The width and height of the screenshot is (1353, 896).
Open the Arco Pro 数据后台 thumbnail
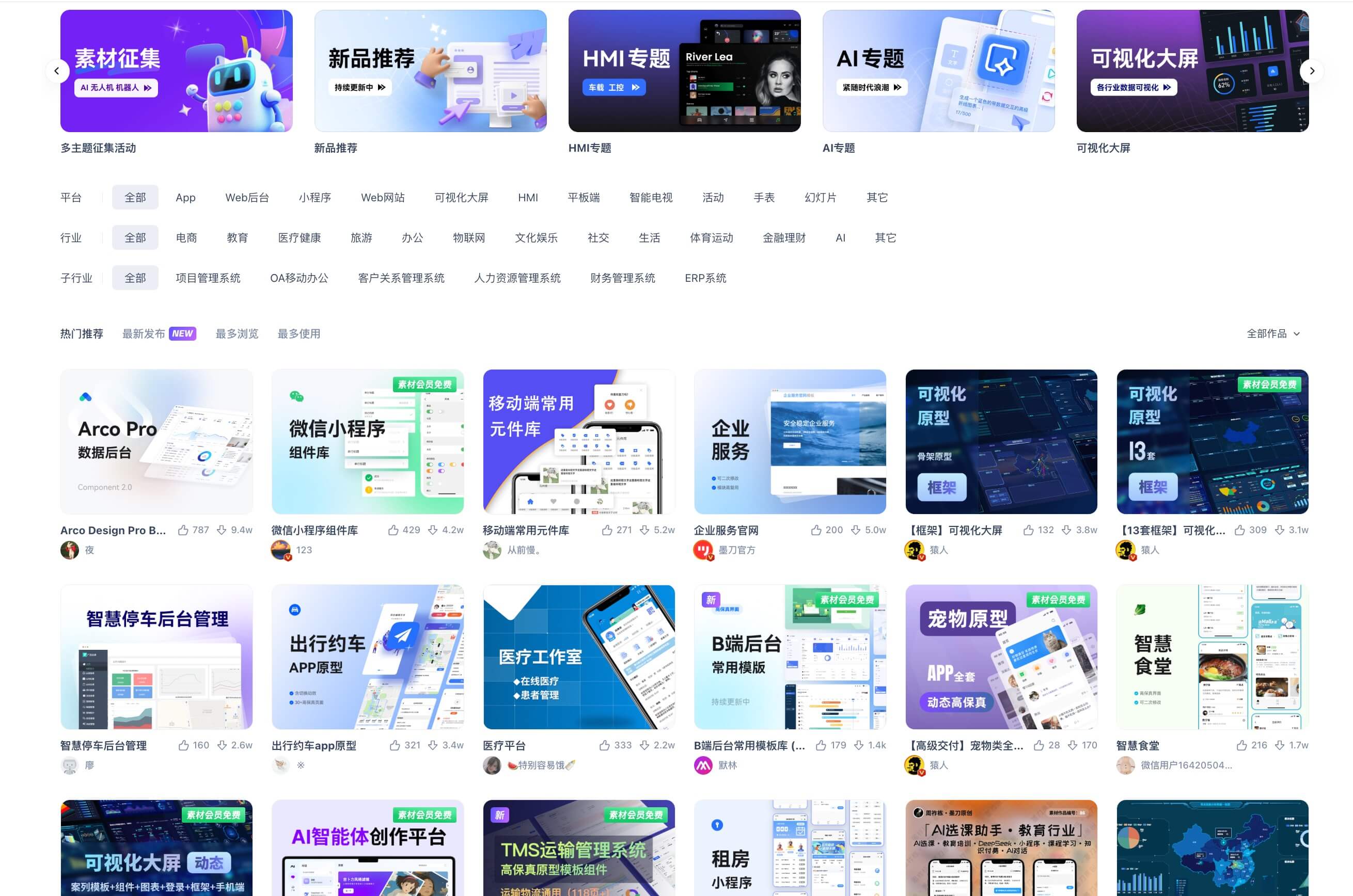(156, 442)
